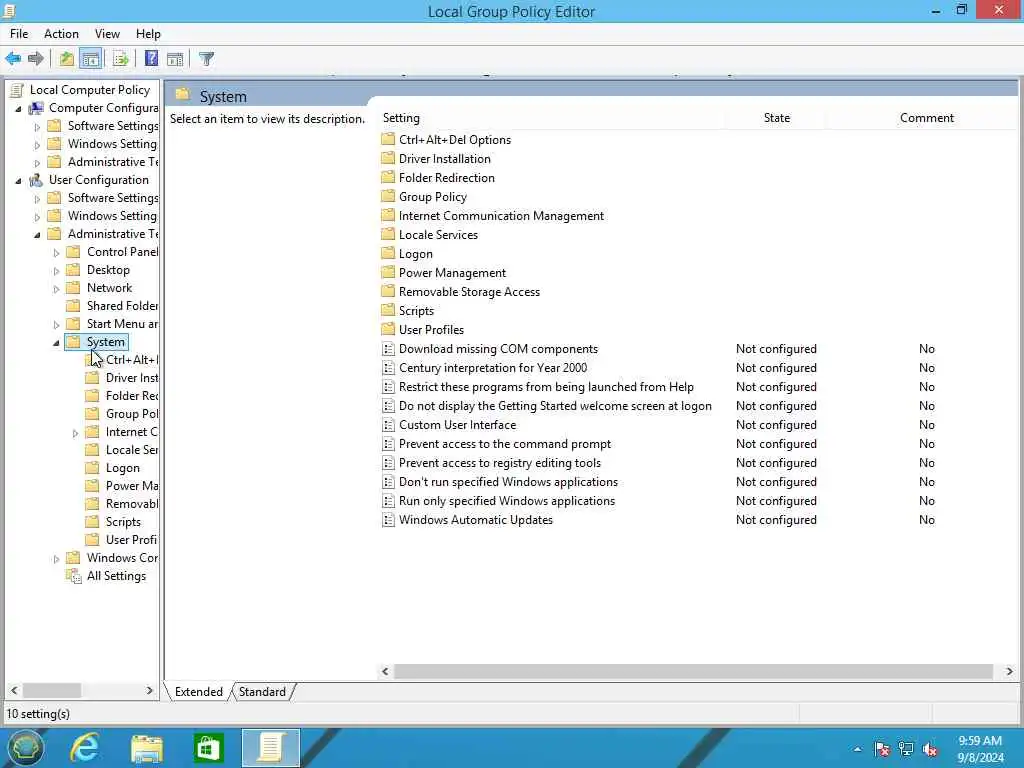Select Don't run specified Windows applications
Screen dimensions: 1024x768
(508, 482)
